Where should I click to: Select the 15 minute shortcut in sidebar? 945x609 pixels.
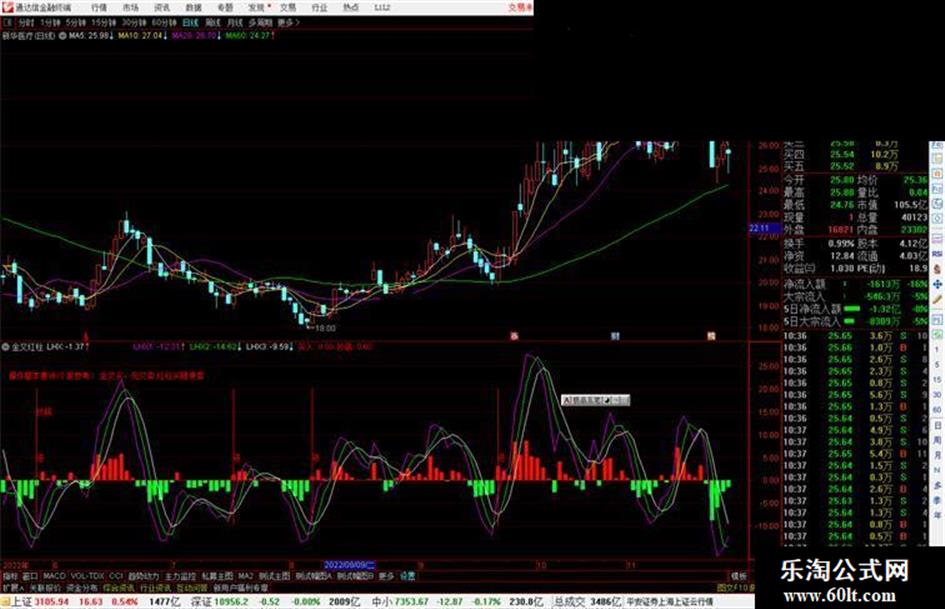[937, 379]
